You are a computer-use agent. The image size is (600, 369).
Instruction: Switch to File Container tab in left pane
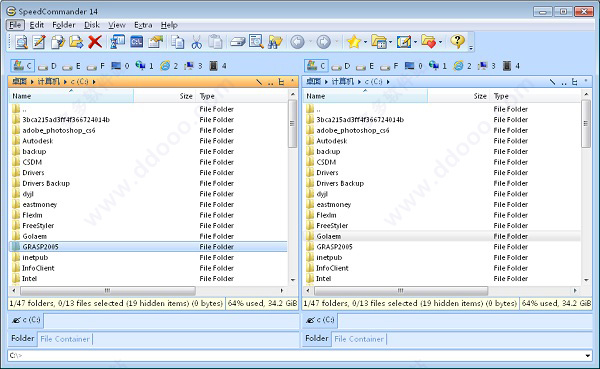[65, 339]
